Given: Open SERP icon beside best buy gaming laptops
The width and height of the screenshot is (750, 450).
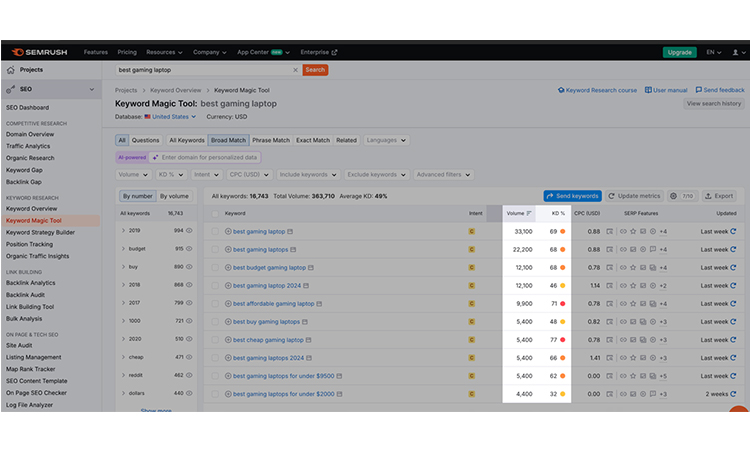Looking at the screenshot, I should [x=305, y=322].
